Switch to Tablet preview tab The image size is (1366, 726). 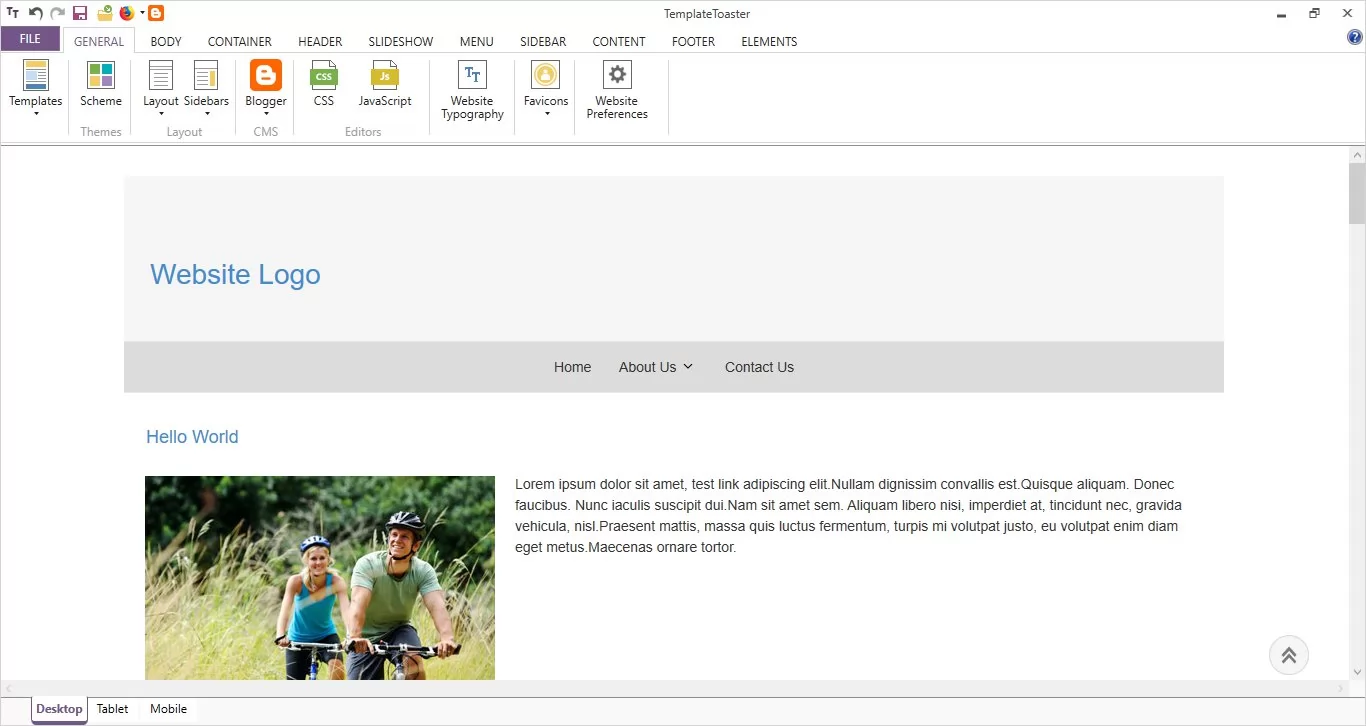point(112,709)
